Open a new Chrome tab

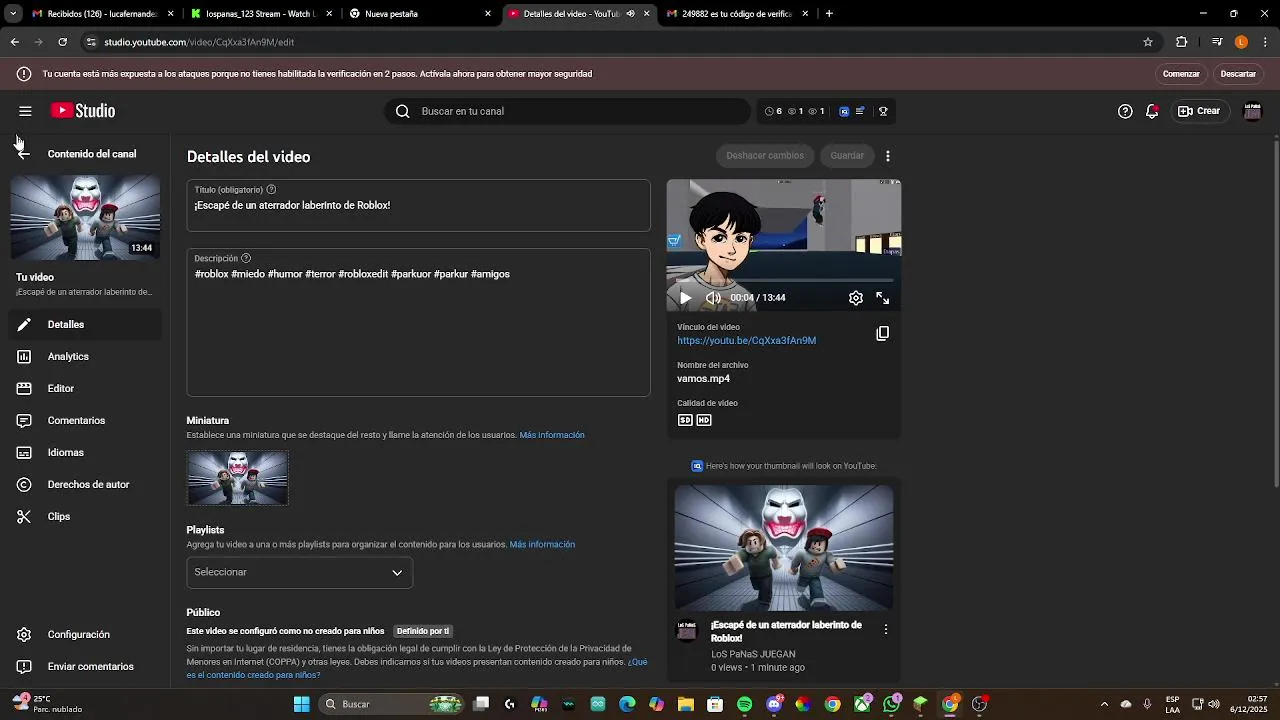point(829,14)
